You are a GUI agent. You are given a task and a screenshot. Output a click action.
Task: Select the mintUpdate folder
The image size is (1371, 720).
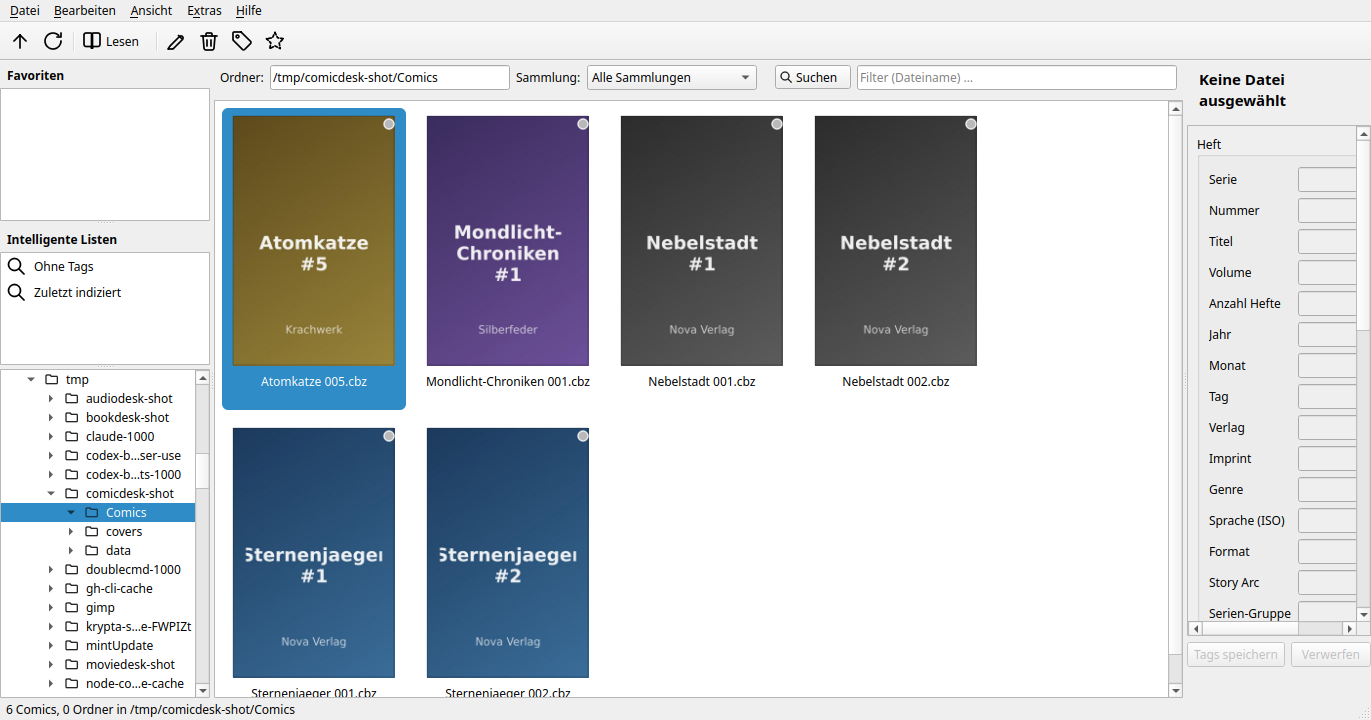tap(119, 646)
